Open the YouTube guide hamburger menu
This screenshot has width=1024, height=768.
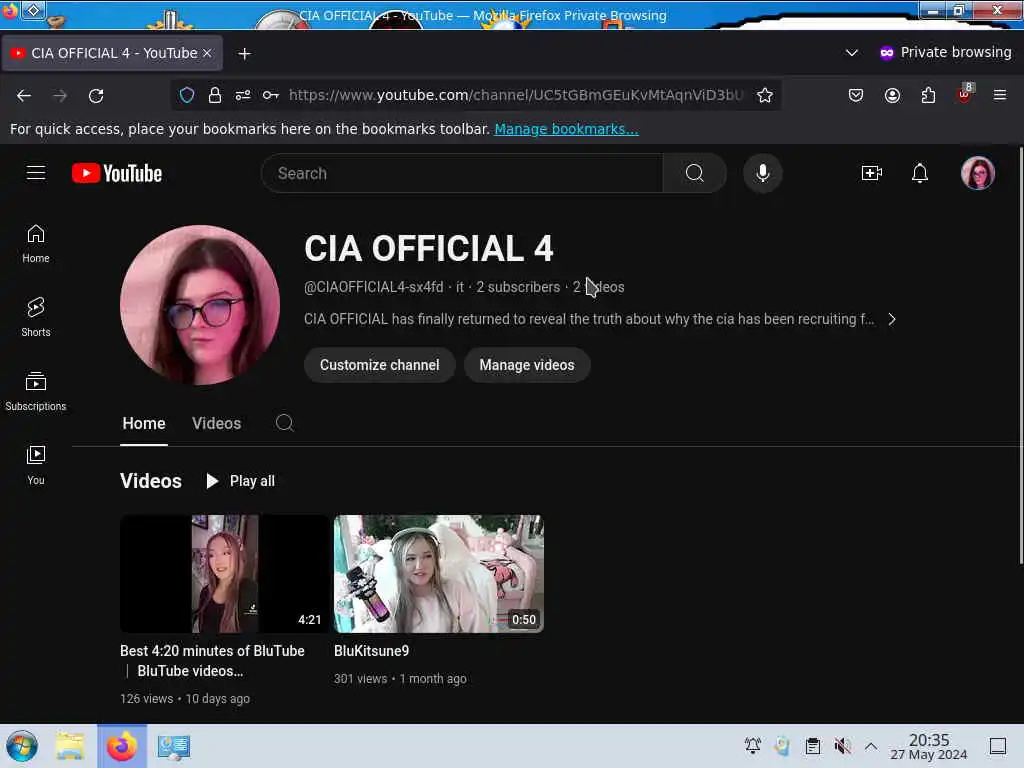click(36, 173)
